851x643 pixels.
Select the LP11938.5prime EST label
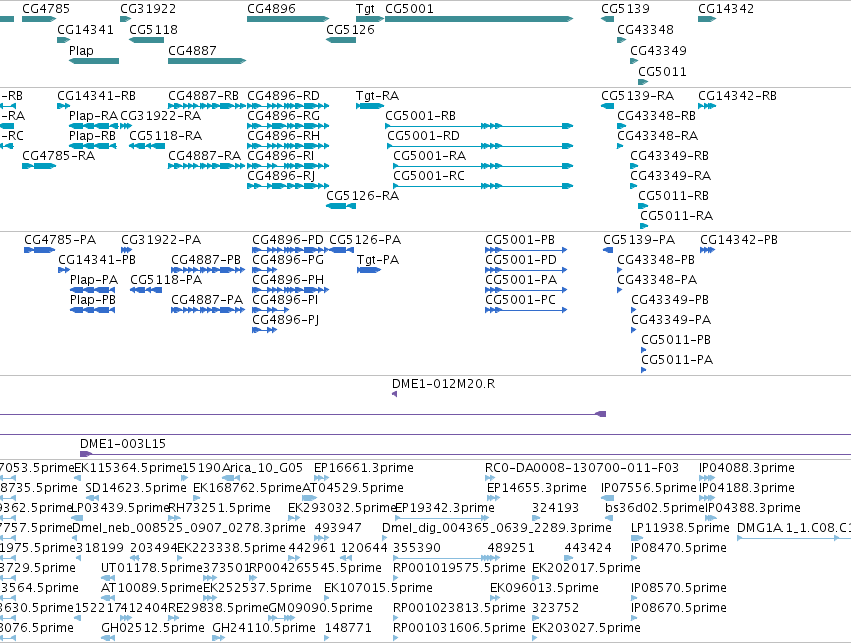tap(680, 528)
